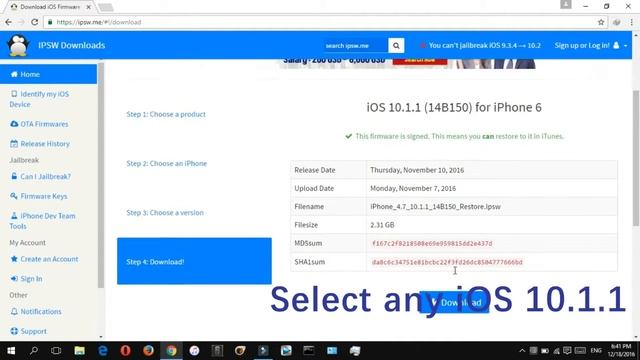
Task: Open the Windows Start menu
Action: pyautogui.click(x=11, y=351)
